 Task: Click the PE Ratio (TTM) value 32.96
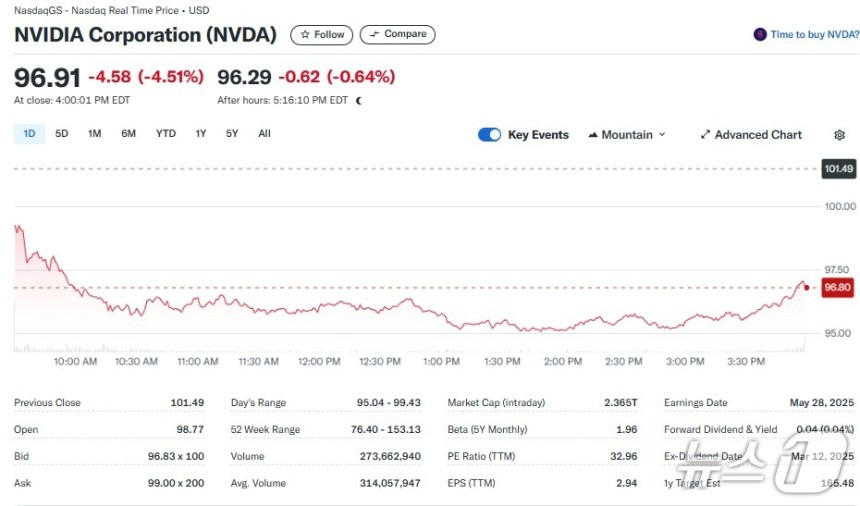624,456
